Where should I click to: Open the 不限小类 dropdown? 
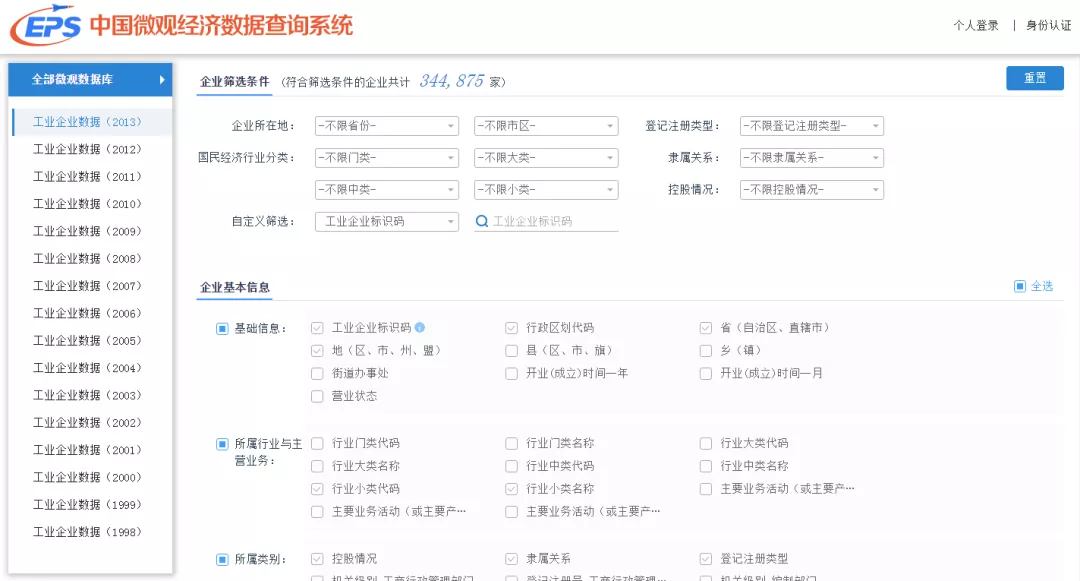point(546,189)
